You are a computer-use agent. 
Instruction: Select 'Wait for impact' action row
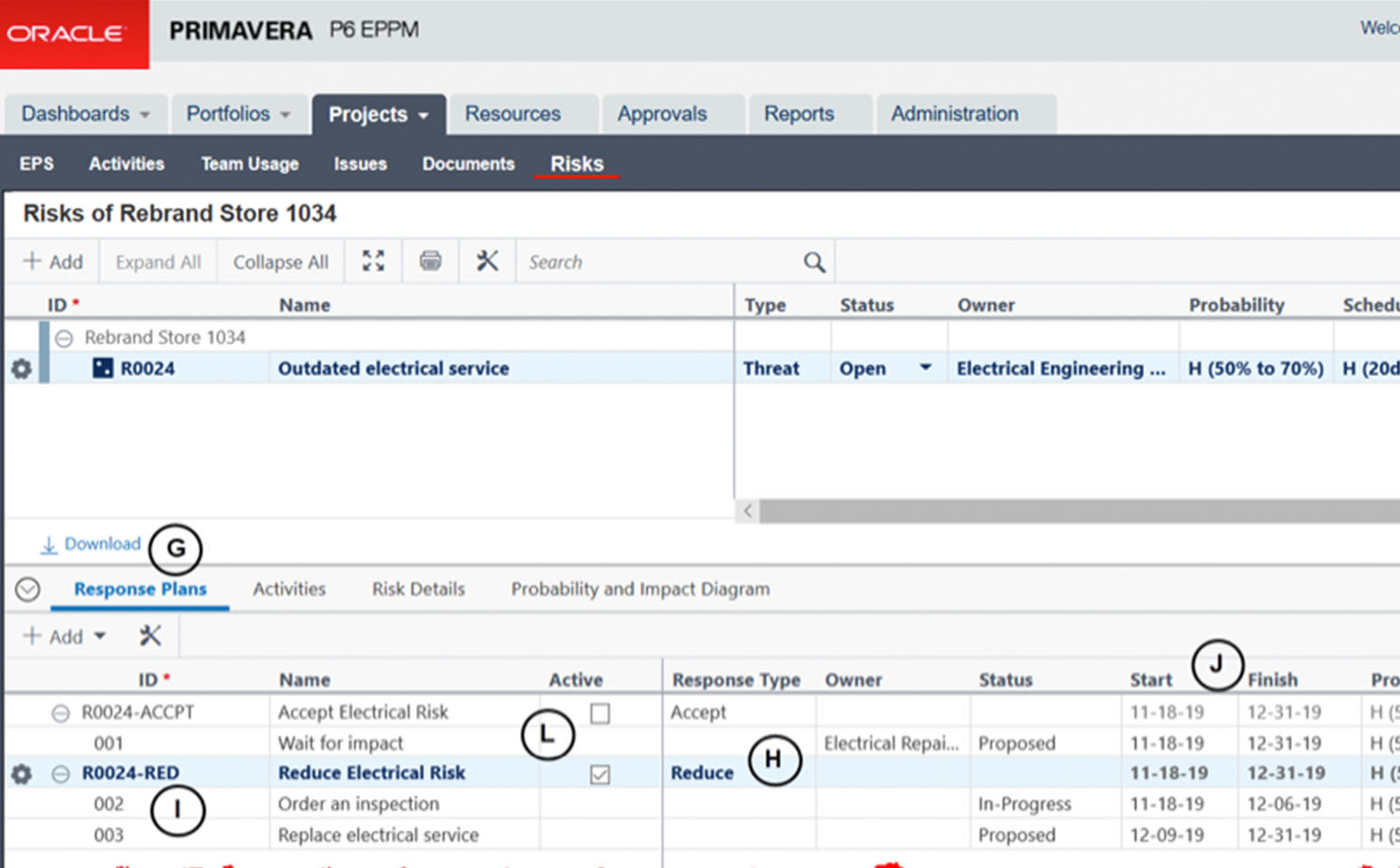tap(340, 743)
